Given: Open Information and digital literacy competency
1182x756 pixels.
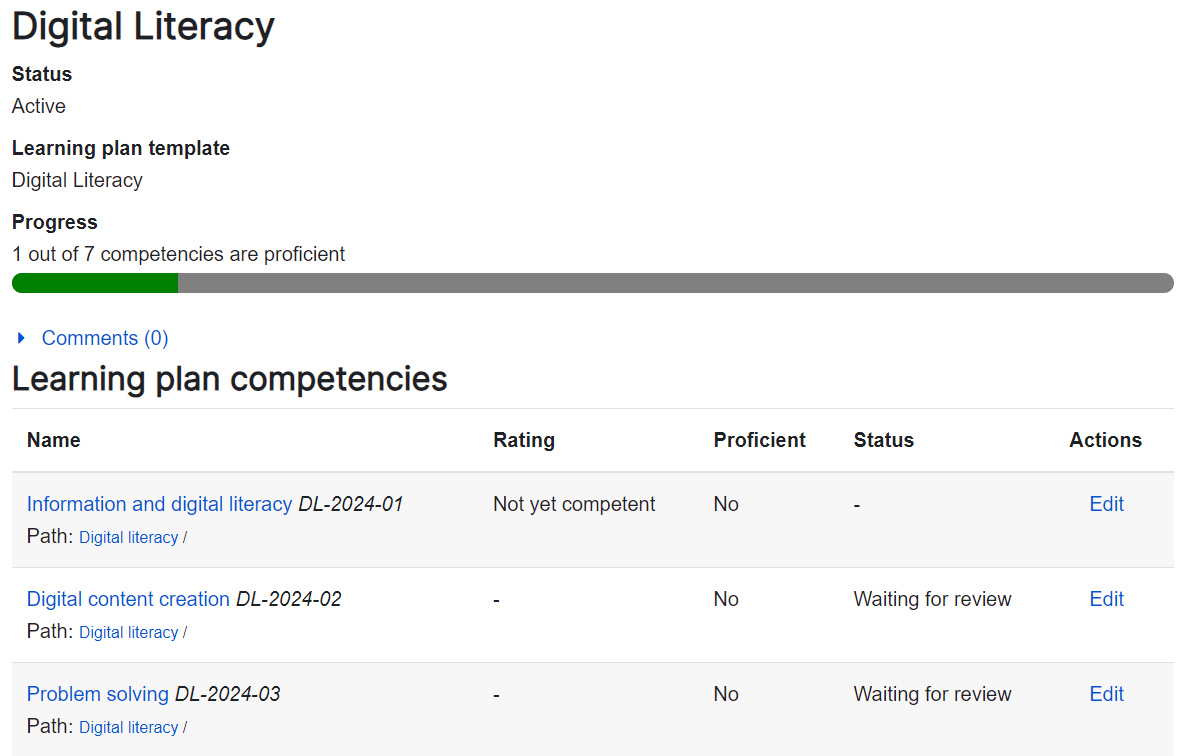Looking at the screenshot, I should point(159,504).
